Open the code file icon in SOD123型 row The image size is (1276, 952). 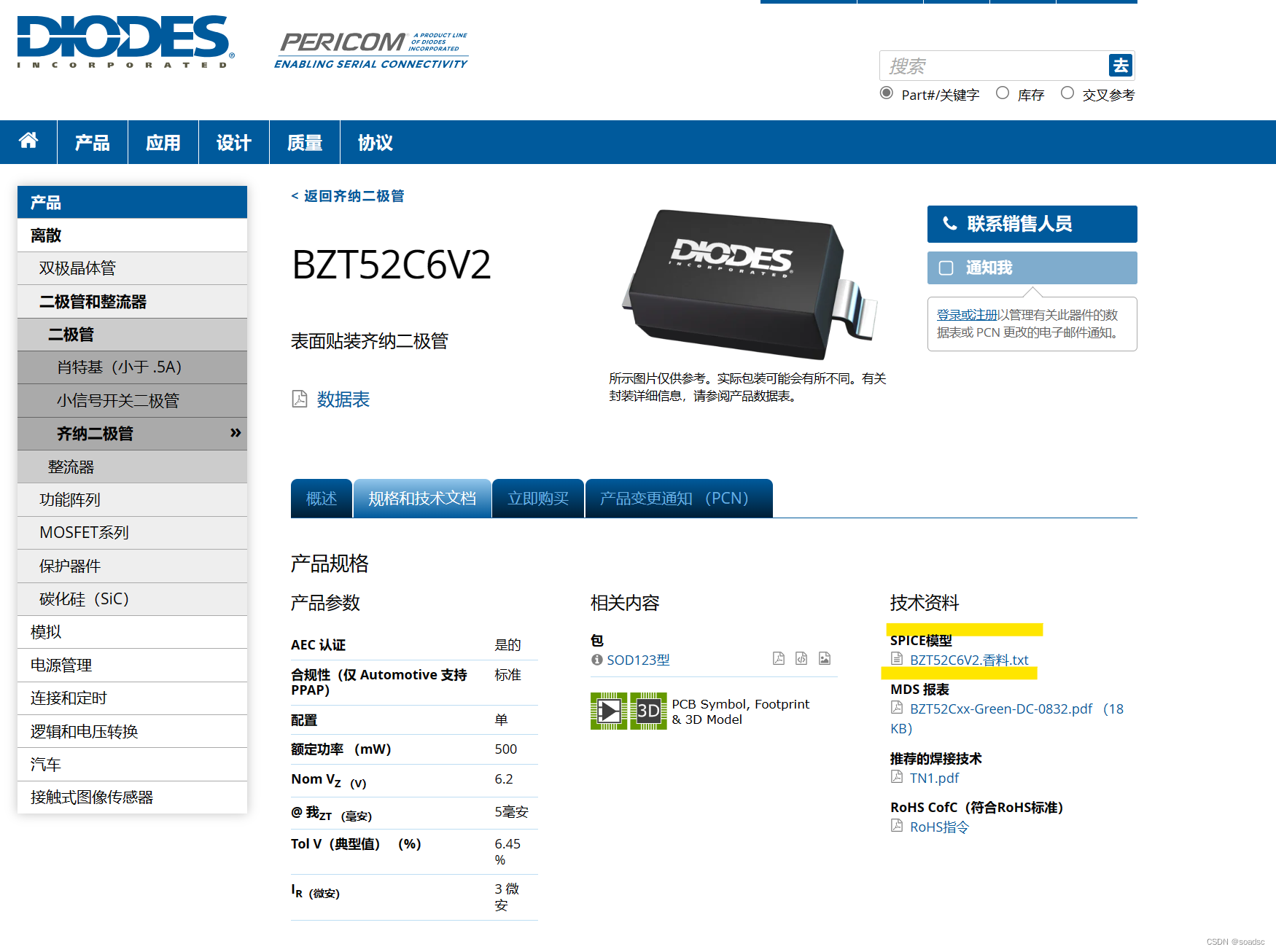pyautogui.click(x=801, y=658)
